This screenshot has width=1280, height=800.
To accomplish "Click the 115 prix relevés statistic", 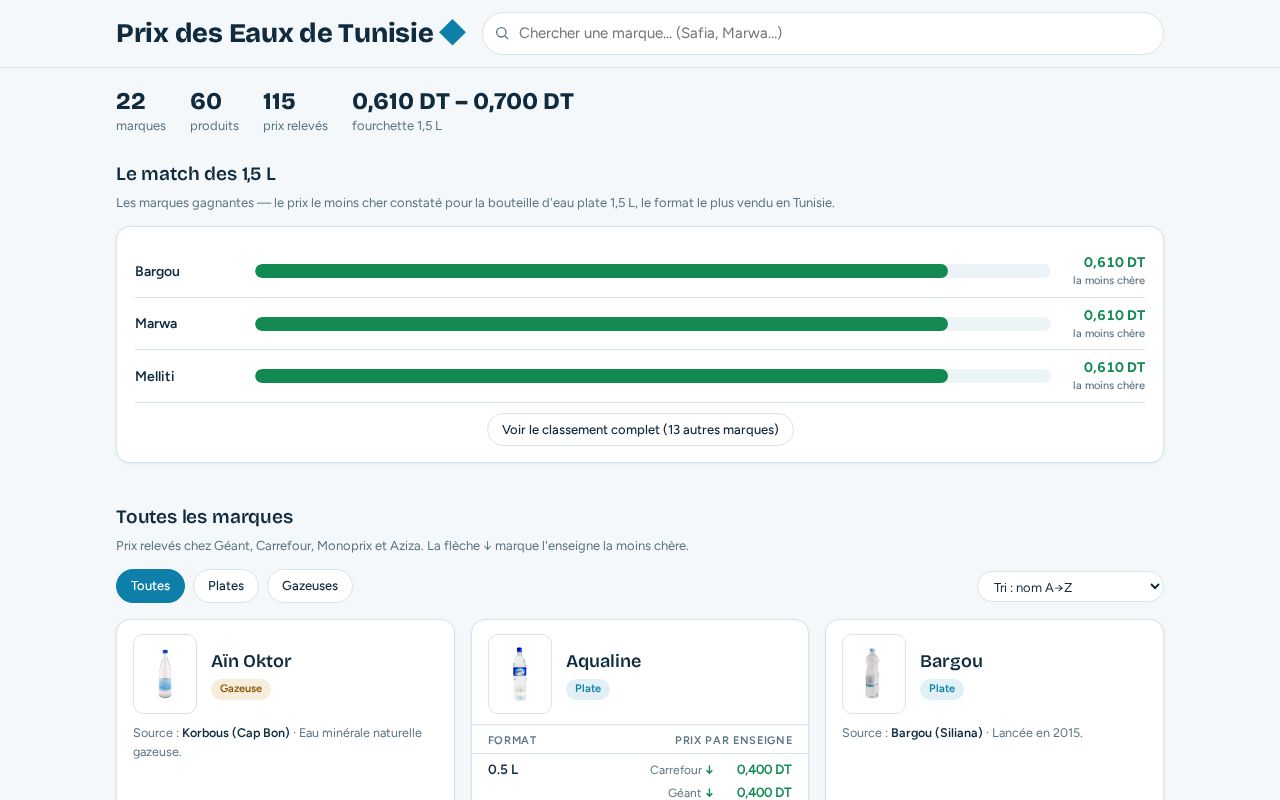I will 295,111.
